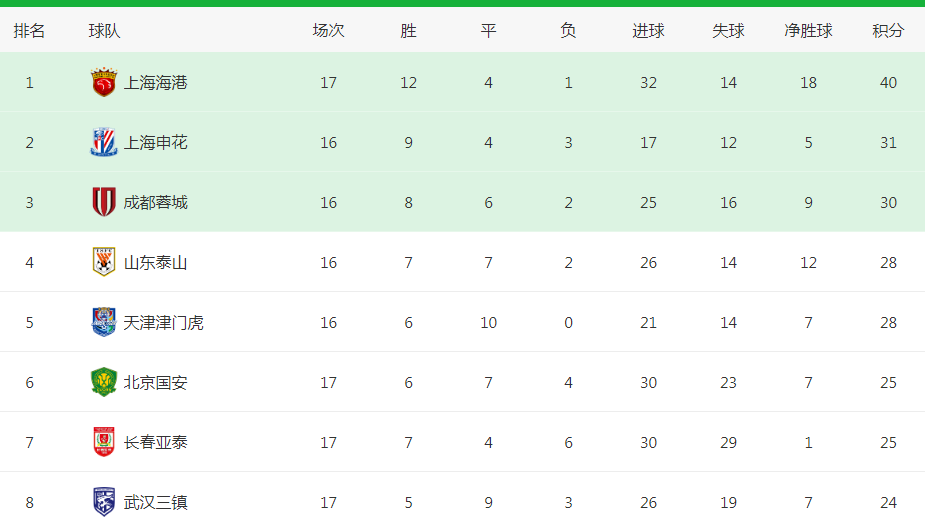The height and width of the screenshot is (525, 925).
Task: Open the 上海海港 team name link
Action: point(155,83)
